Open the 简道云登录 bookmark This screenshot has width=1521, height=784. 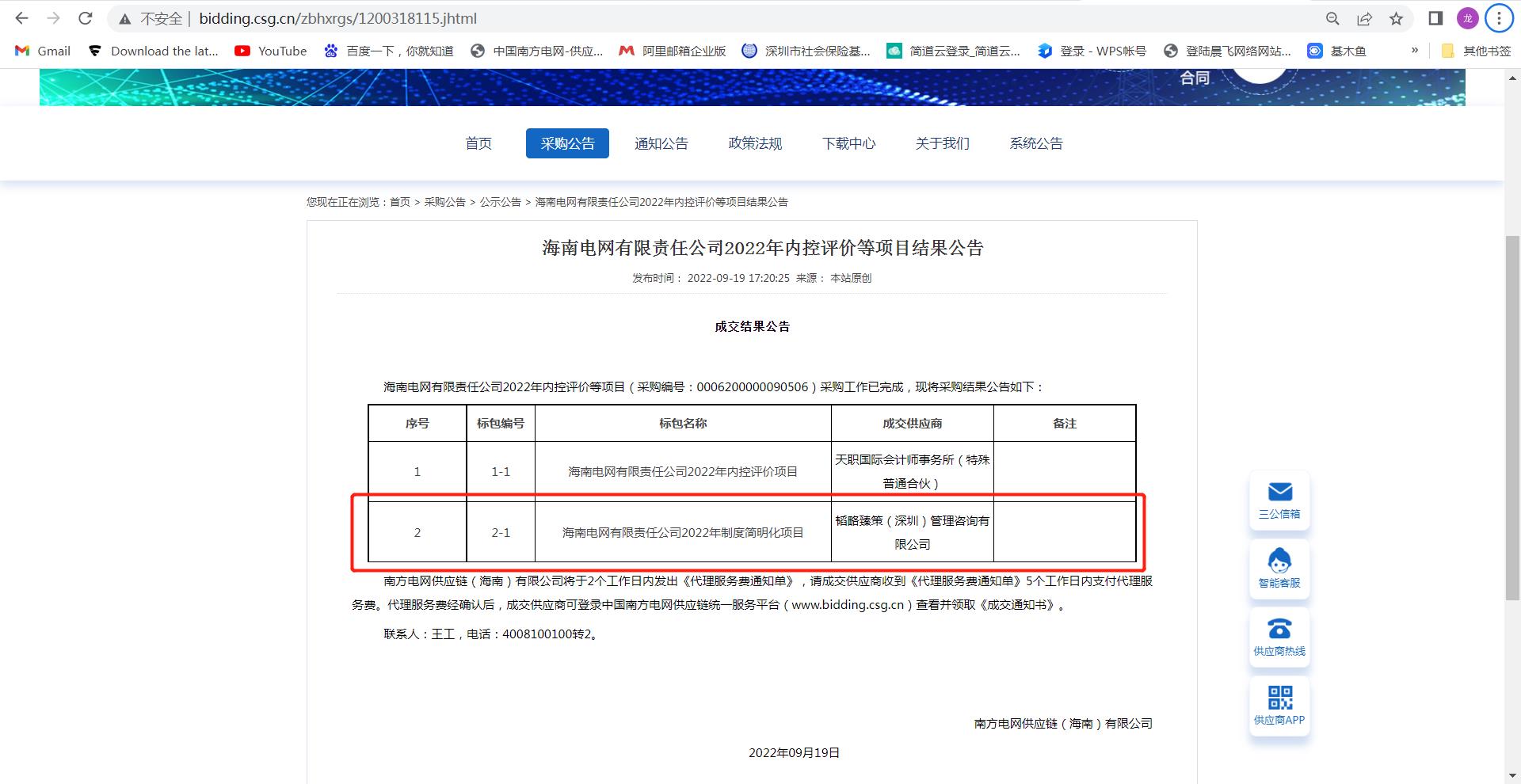pos(953,51)
